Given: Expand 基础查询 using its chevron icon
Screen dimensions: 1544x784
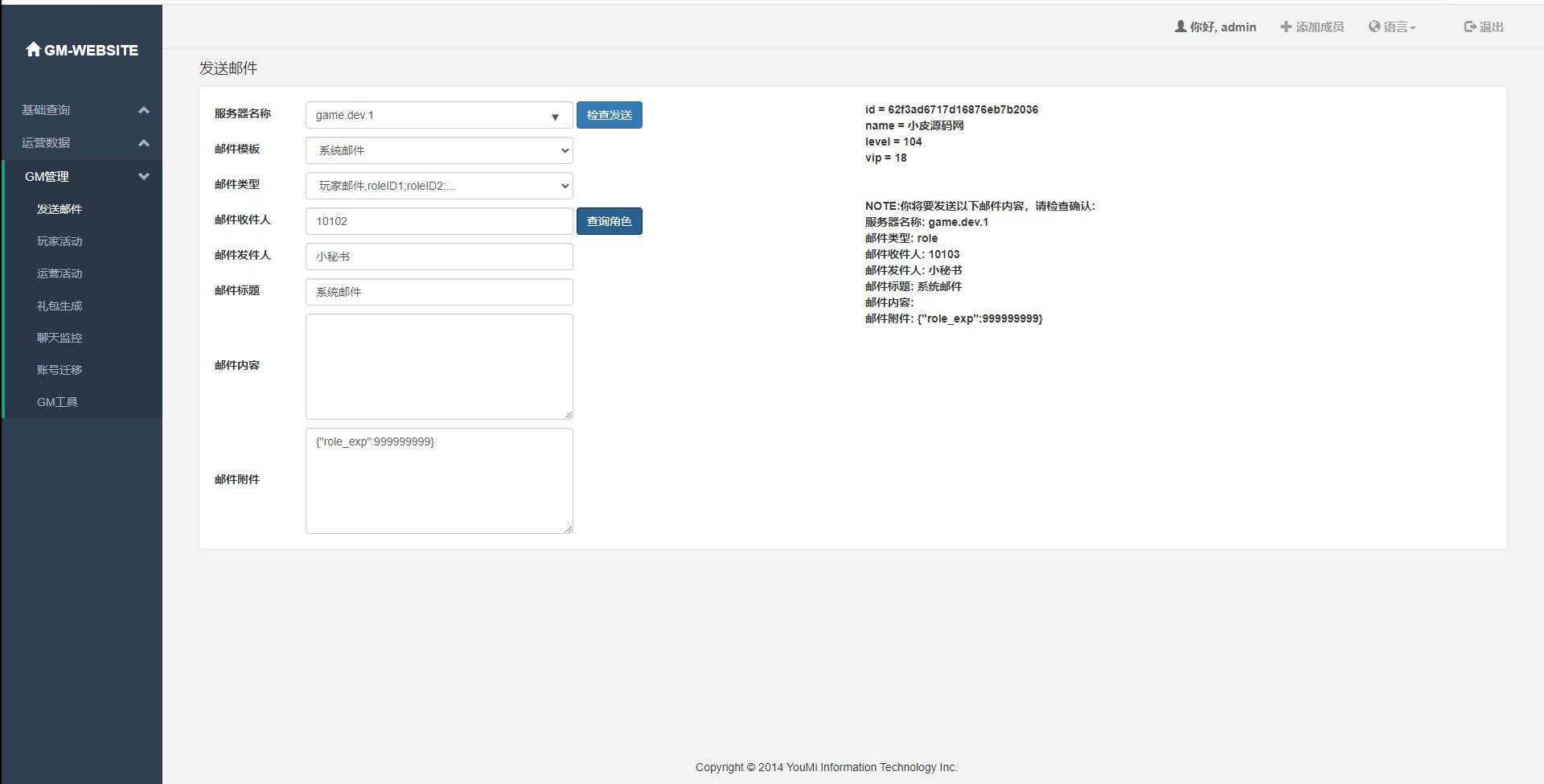Looking at the screenshot, I should (x=144, y=110).
